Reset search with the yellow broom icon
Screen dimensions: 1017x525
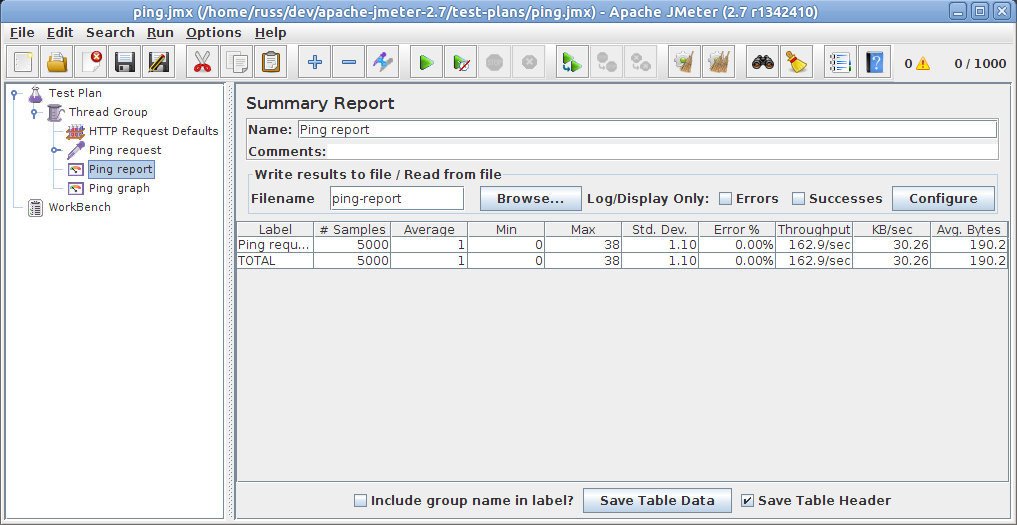[796, 62]
